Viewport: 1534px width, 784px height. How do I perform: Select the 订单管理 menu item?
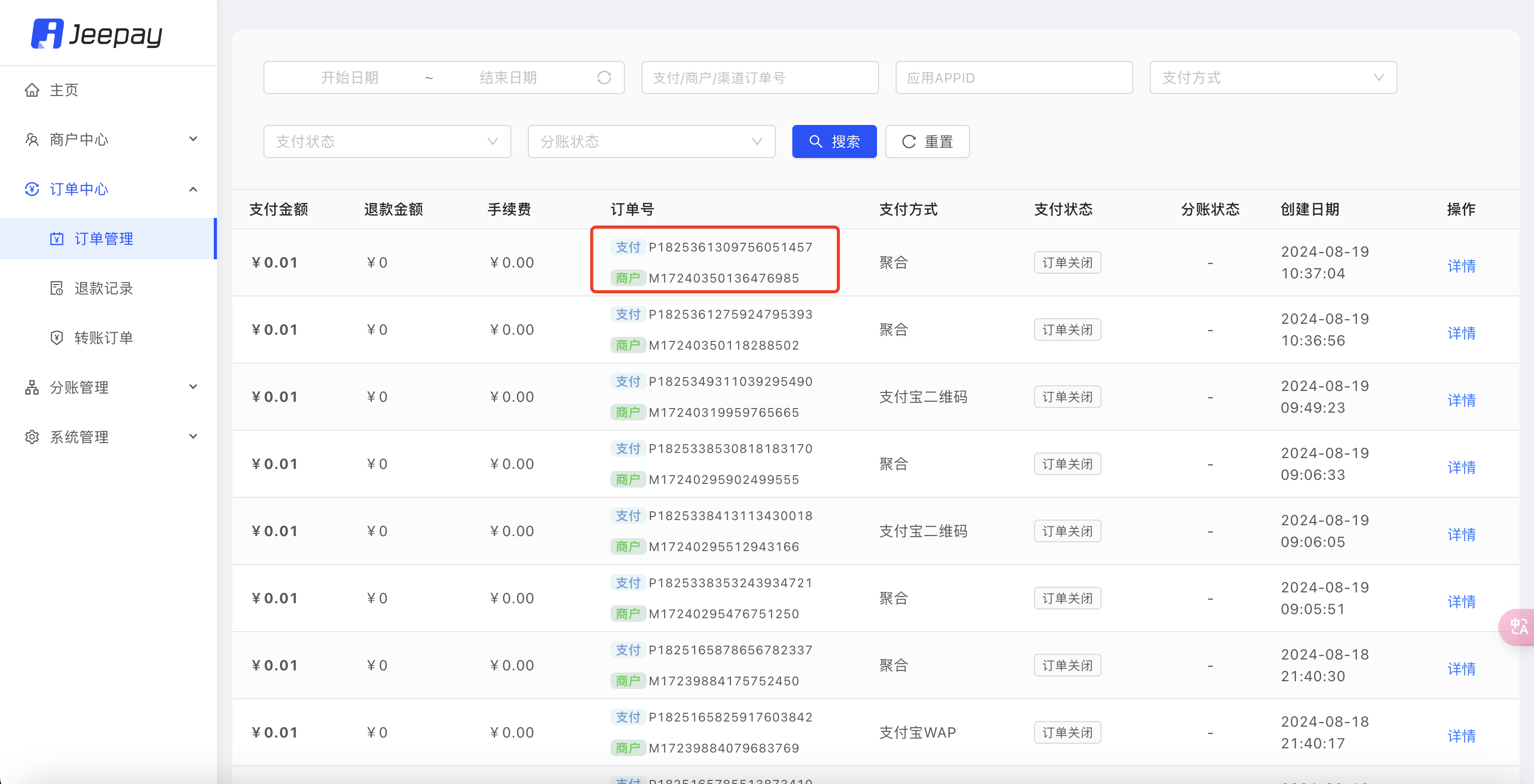click(104, 239)
